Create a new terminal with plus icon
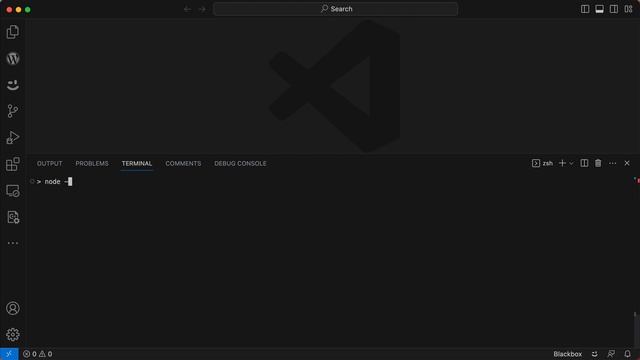 pyautogui.click(x=562, y=163)
